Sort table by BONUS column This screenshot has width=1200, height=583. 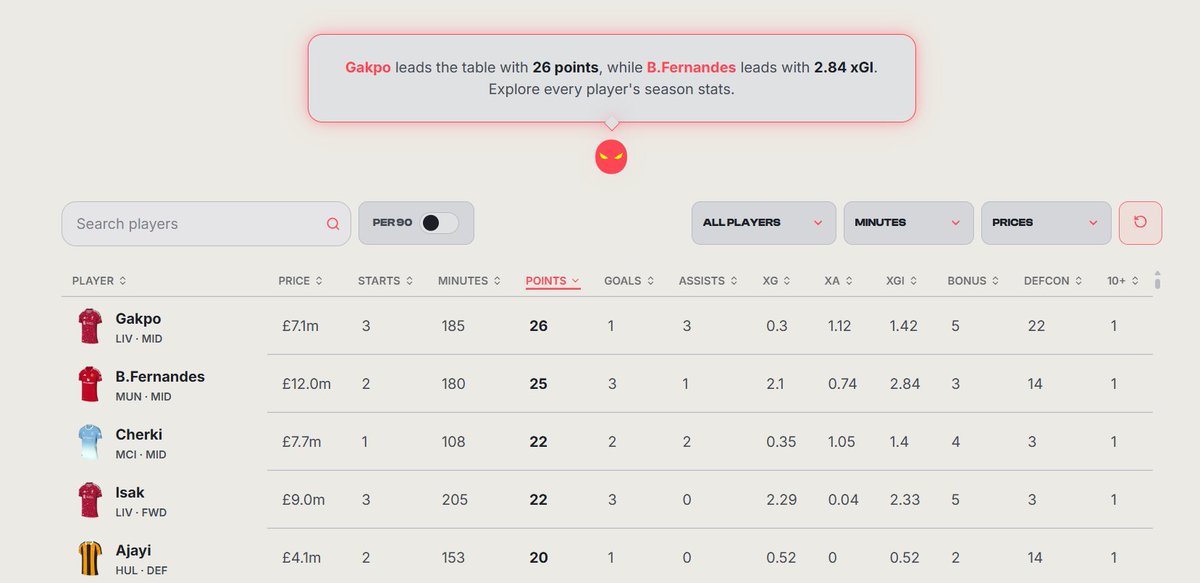(973, 281)
